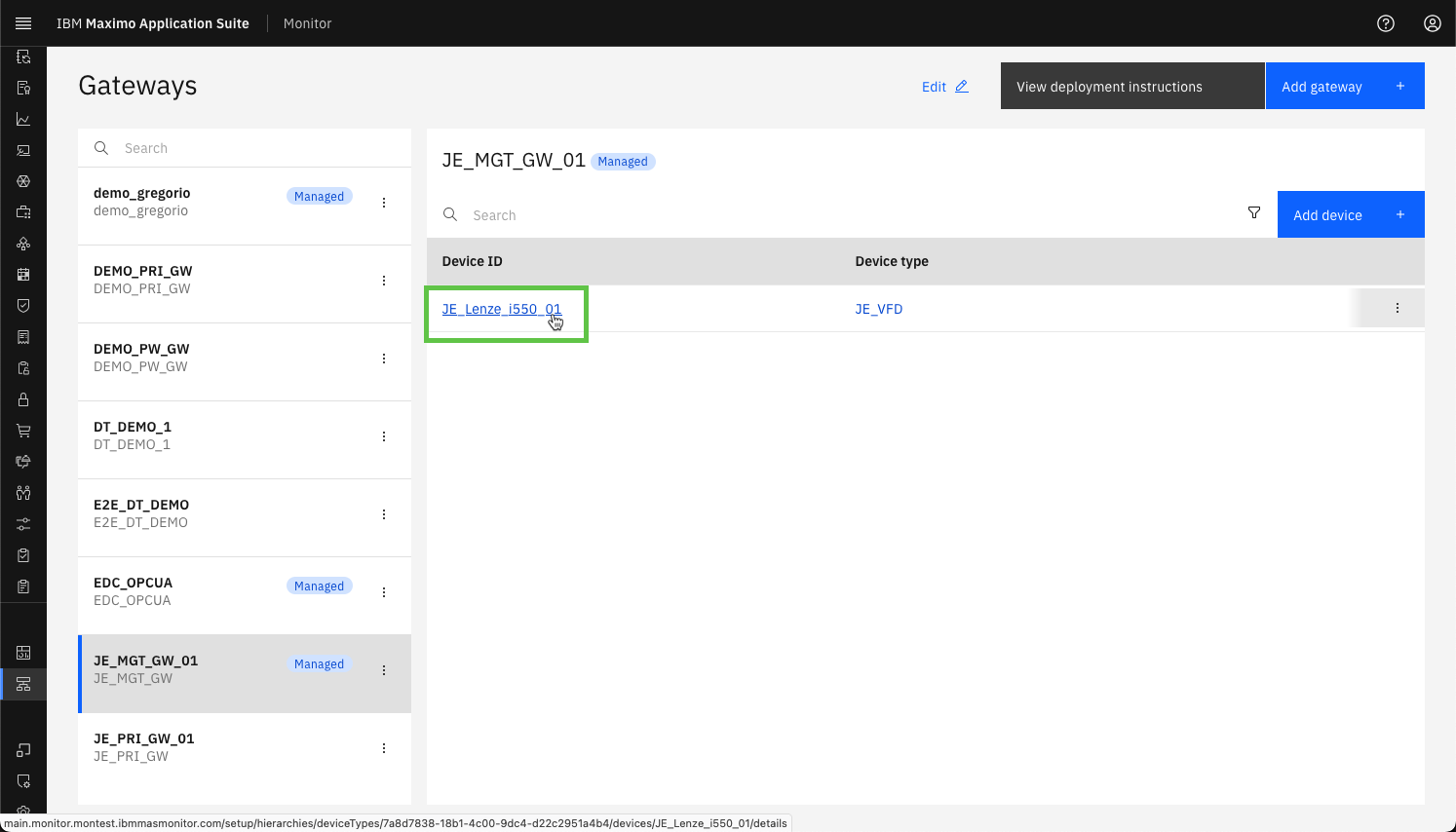Viewport: 1456px width, 832px height.
Task: Click the two people sidebar icon
Action: coord(23,493)
